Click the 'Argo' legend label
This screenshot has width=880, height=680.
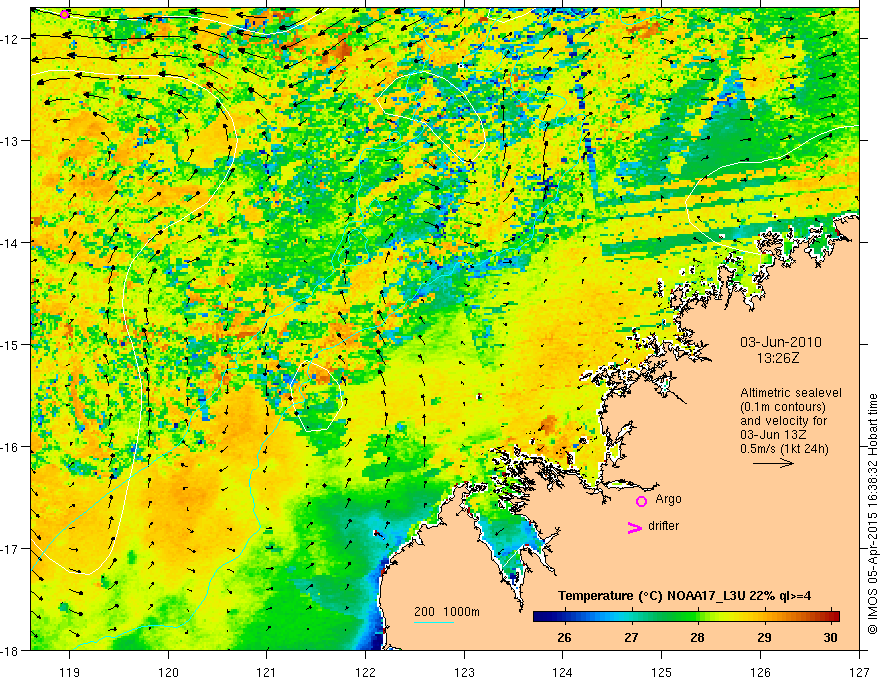click(x=668, y=499)
